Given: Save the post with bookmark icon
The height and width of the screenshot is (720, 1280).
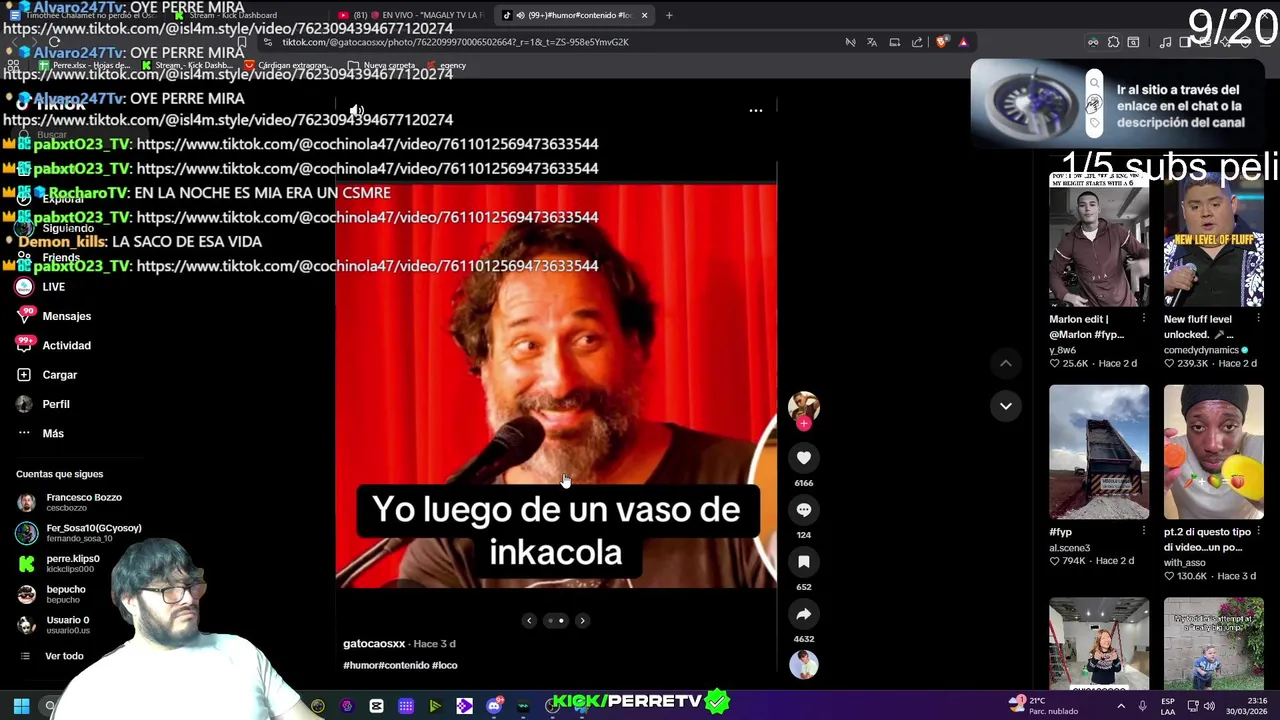Looking at the screenshot, I should click(804, 562).
